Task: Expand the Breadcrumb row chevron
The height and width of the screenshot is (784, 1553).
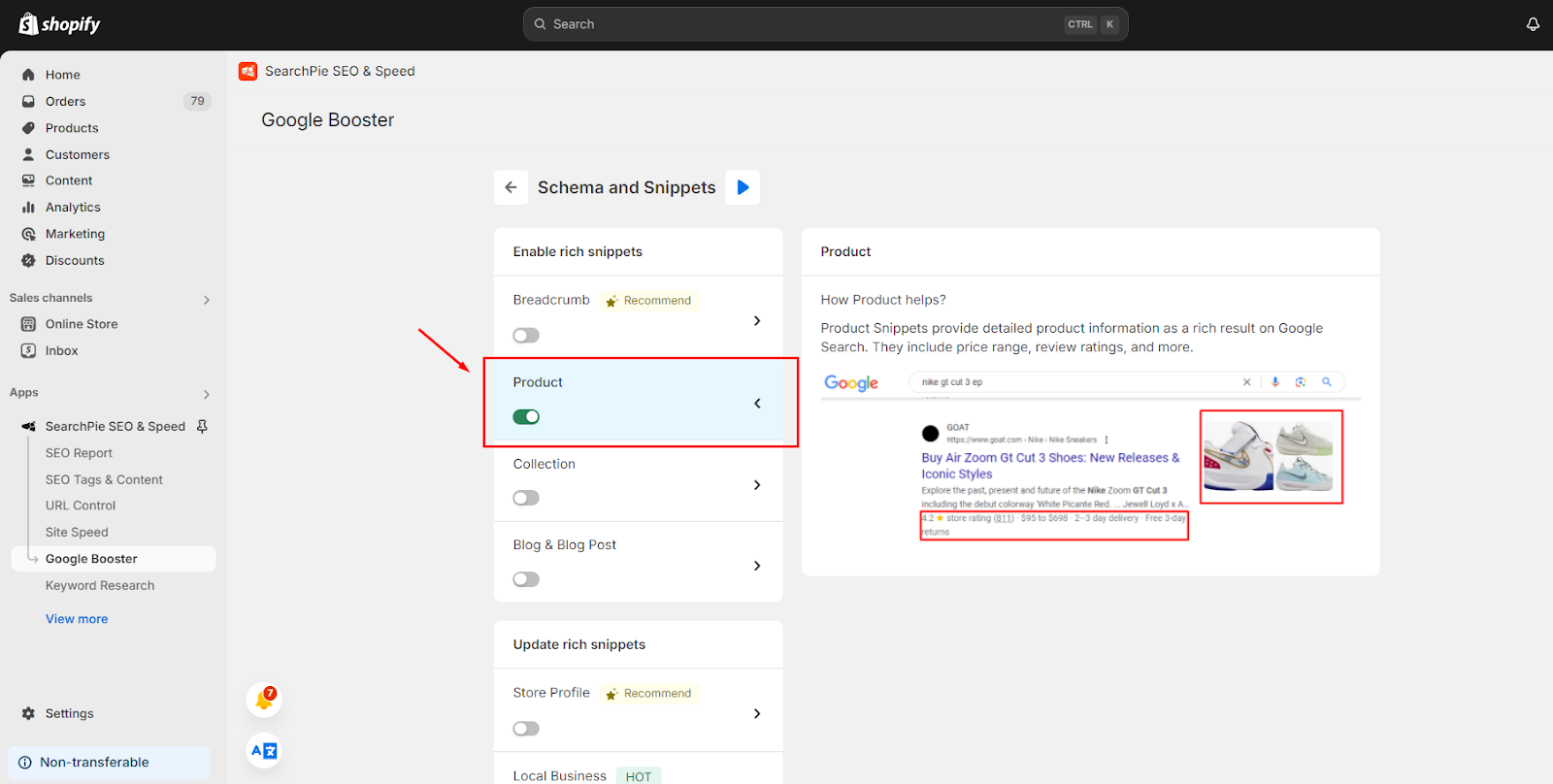Action: point(757,321)
